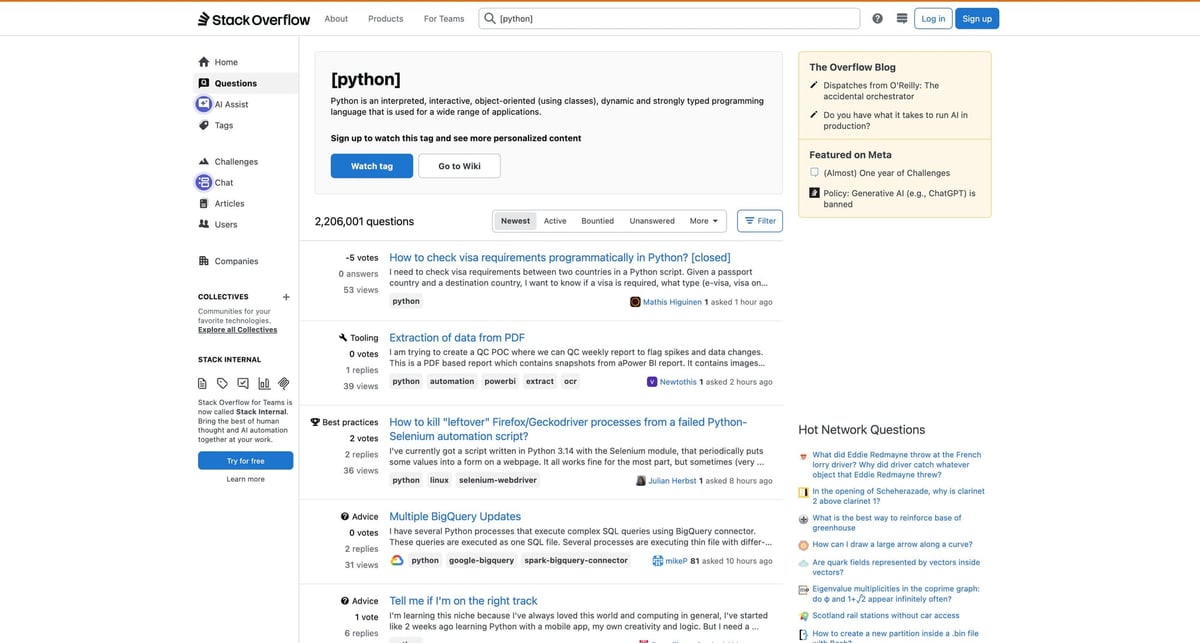Image resolution: width=1200 pixels, height=643 pixels.
Task: Click pencil icon beside Dispatches from O'Reilly
Action: coord(814,86)
